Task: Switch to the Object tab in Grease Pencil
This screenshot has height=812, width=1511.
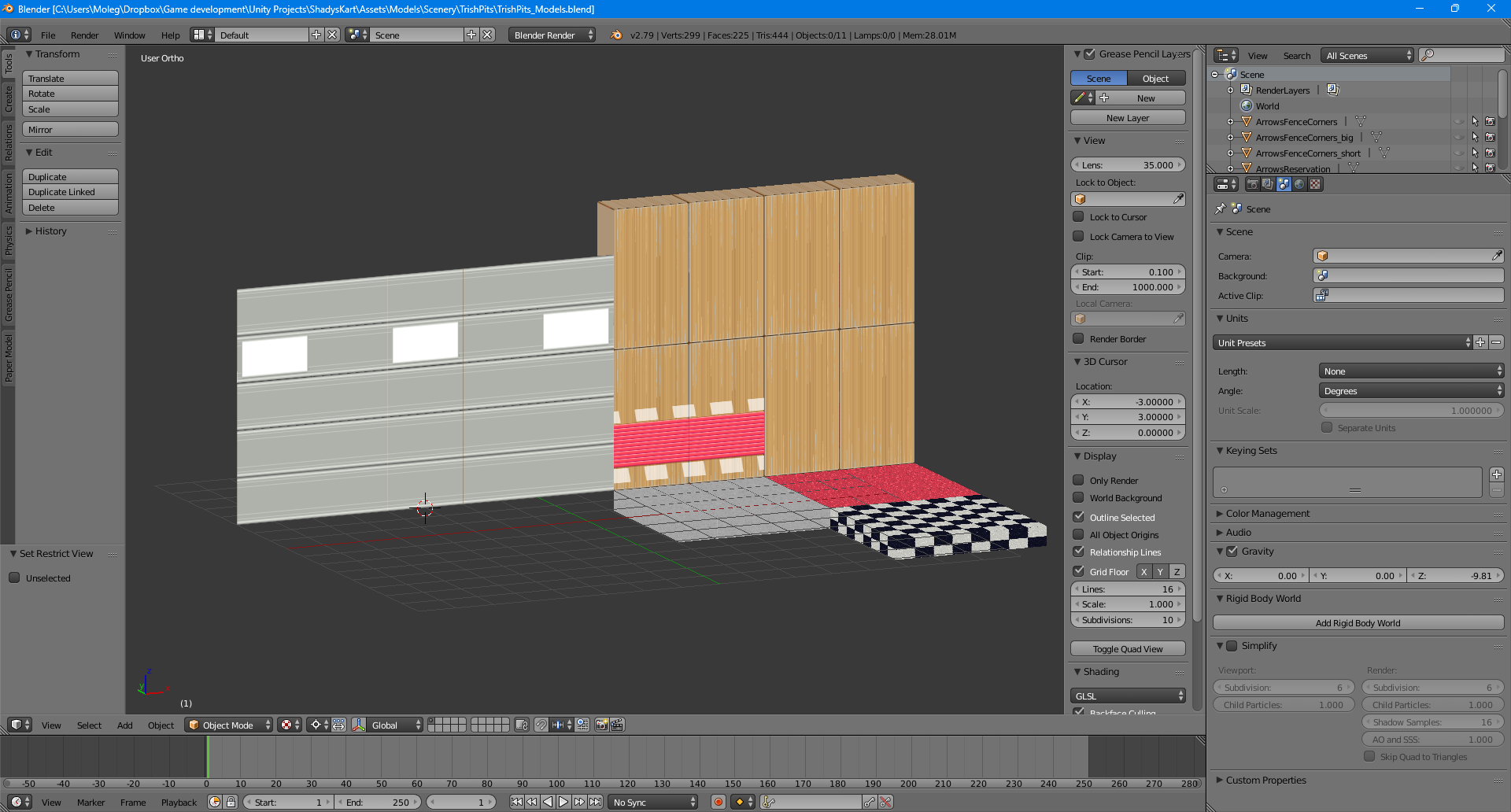Action: coord(1155,79)
